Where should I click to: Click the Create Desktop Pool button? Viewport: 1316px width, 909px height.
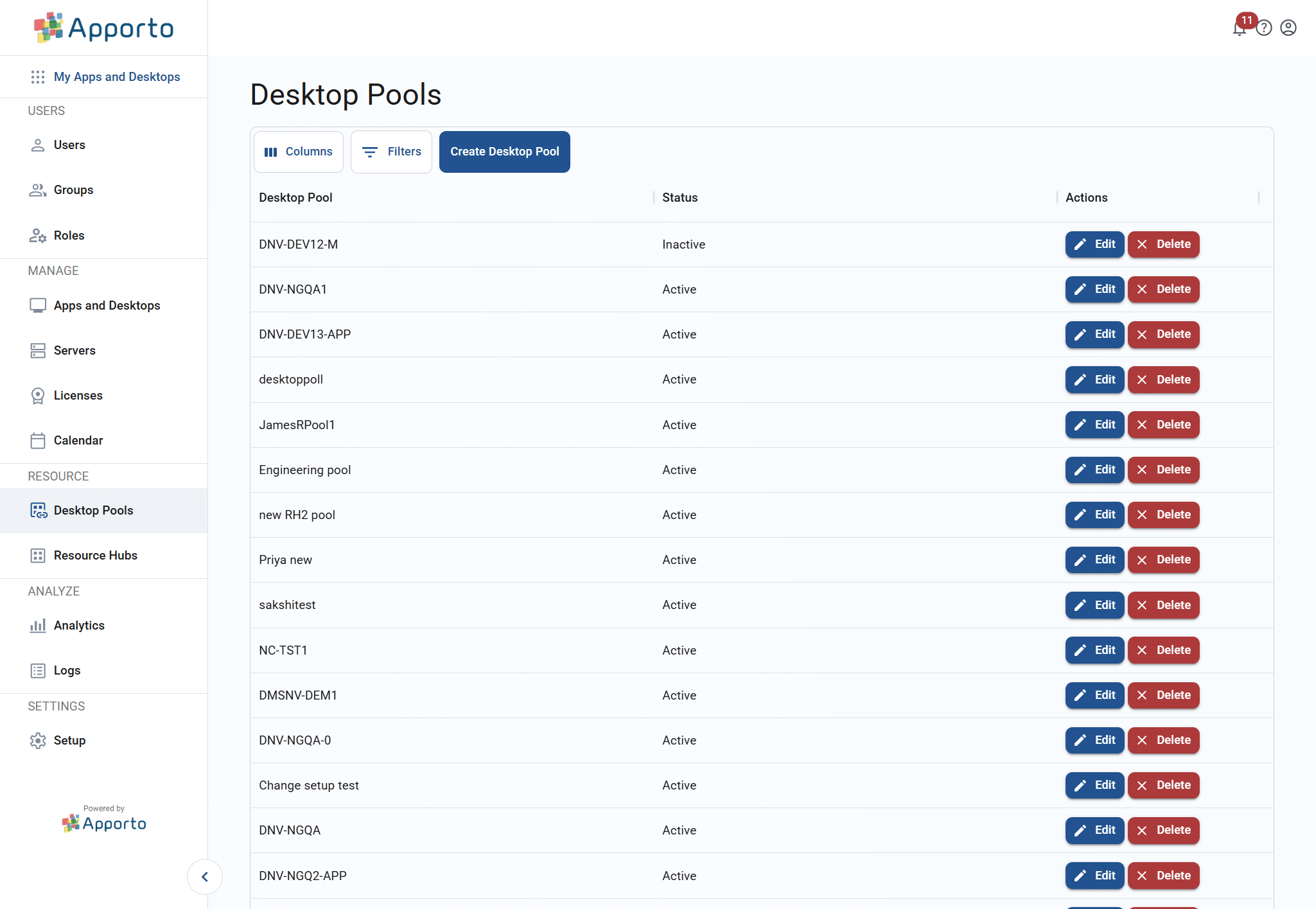click(504, 152)
